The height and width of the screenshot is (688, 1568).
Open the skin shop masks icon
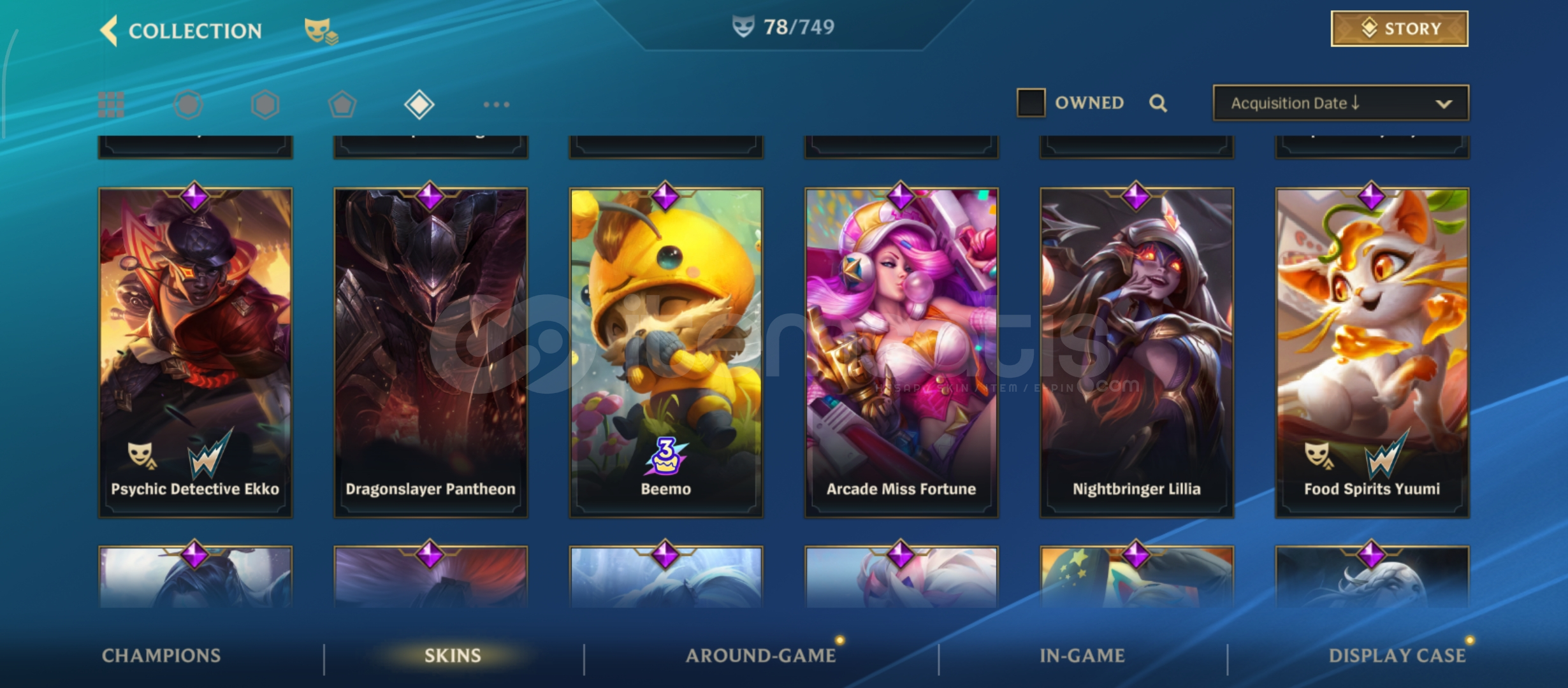point(321,31)
